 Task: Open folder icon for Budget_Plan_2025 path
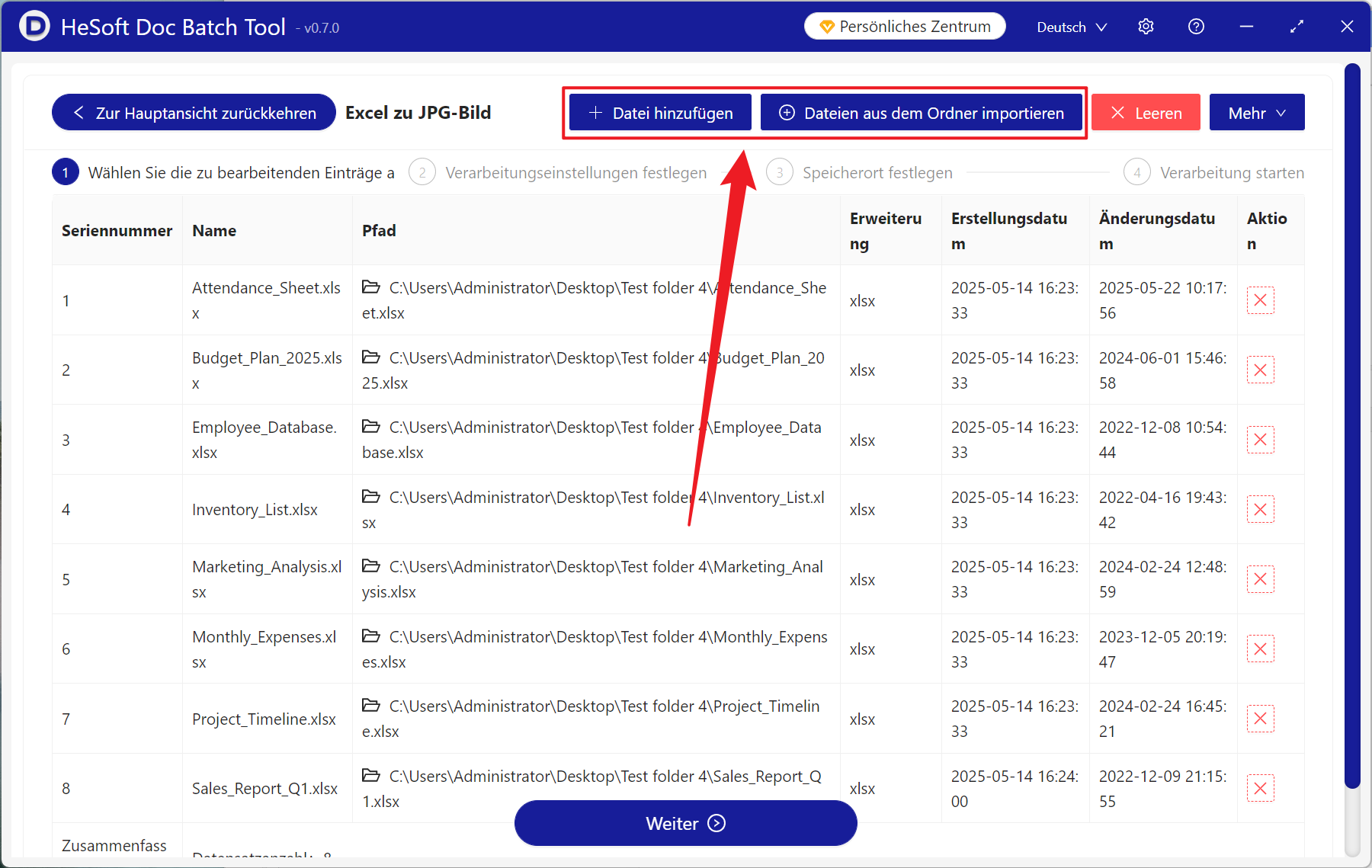pyautogui.click(x=371, y=357)
